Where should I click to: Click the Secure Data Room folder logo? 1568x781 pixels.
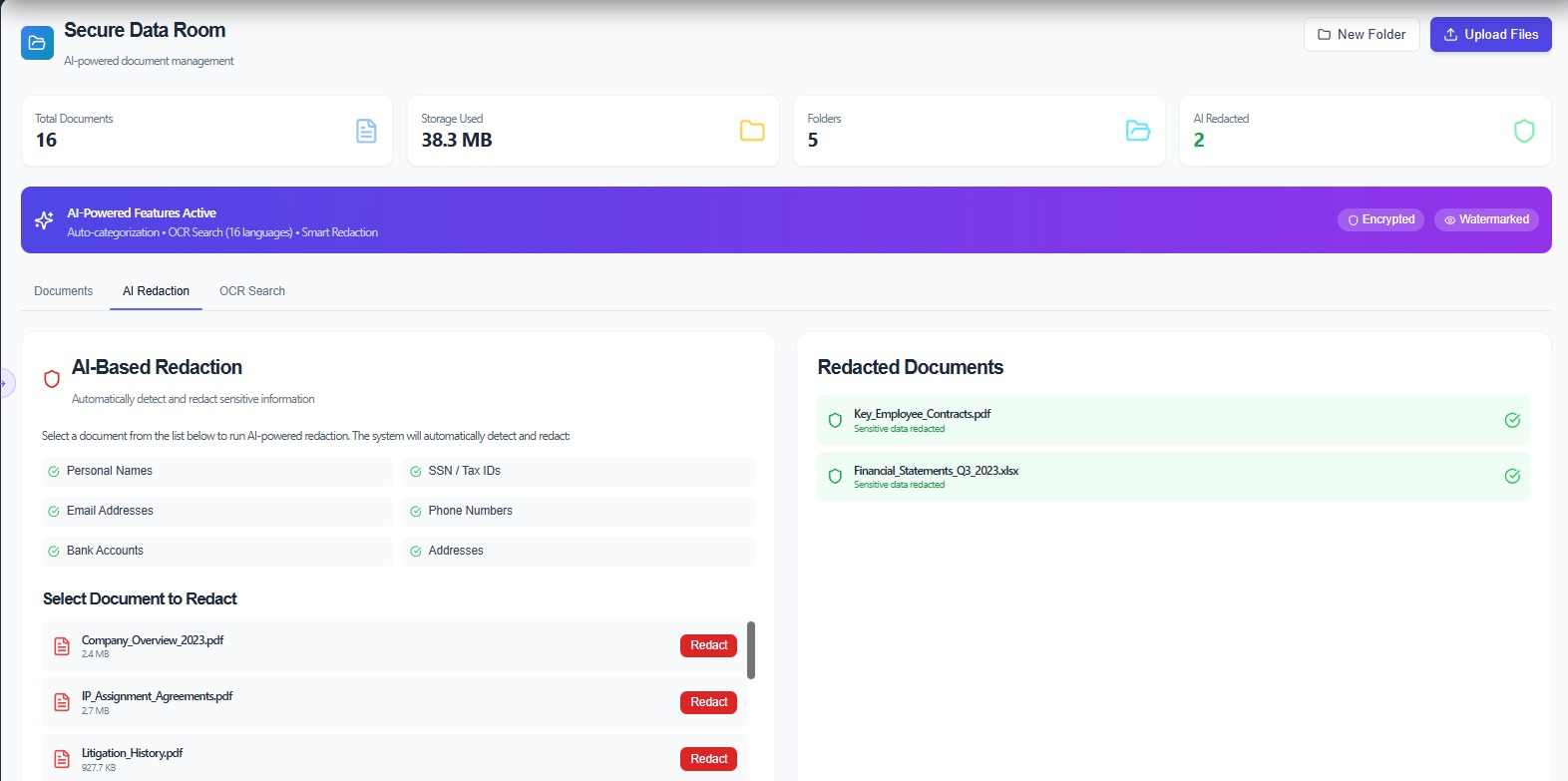coord(37,43)
